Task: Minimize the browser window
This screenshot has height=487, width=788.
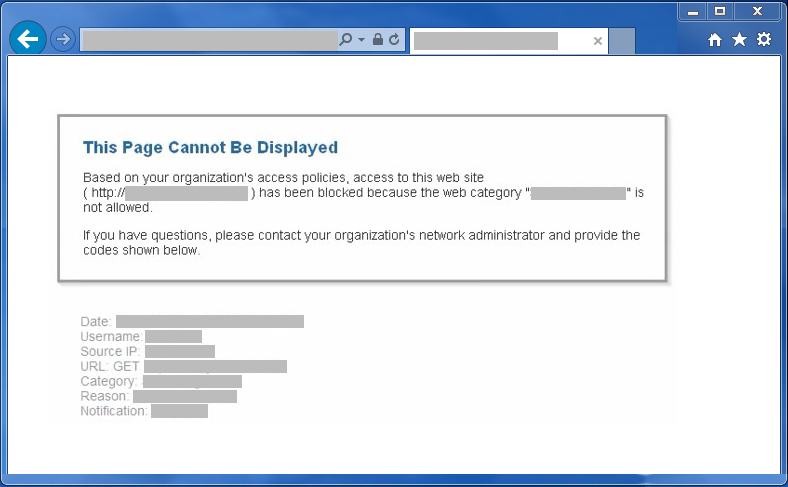Action: point(692,11)
